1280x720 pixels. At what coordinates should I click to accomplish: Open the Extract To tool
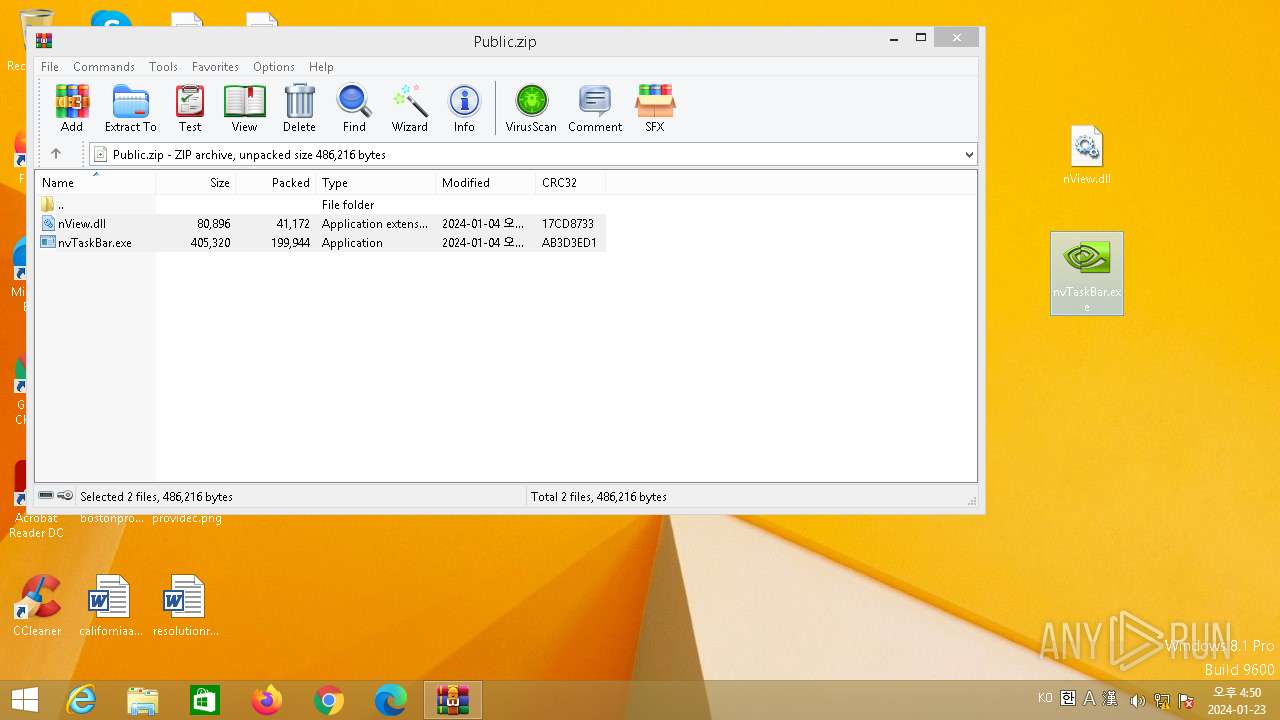(130, 108)
